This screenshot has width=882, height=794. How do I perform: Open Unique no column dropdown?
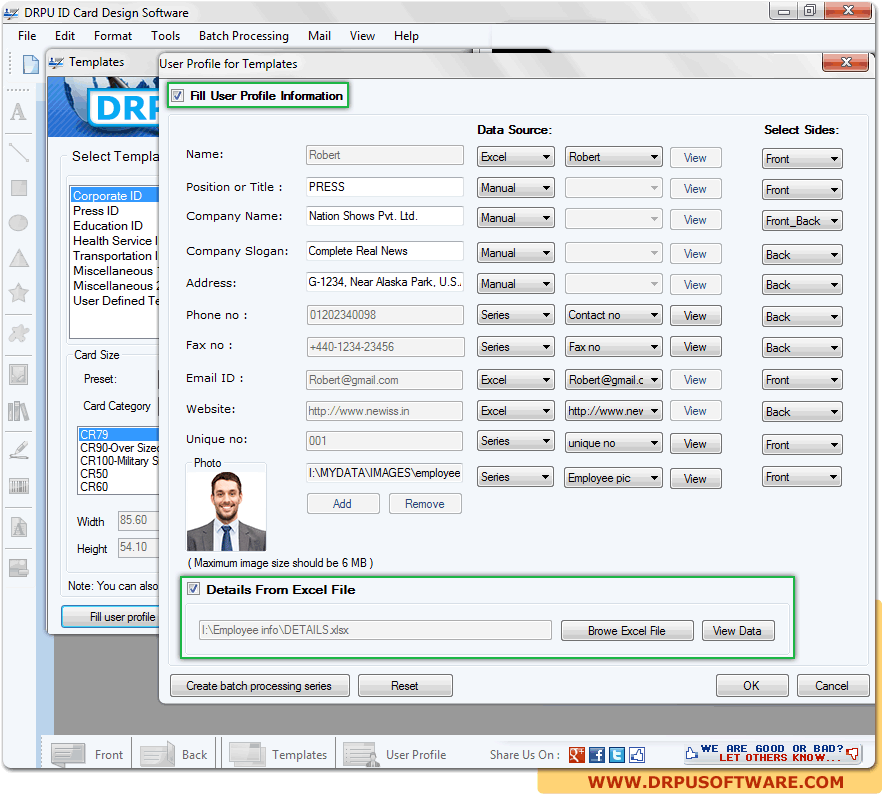point(613,443)
